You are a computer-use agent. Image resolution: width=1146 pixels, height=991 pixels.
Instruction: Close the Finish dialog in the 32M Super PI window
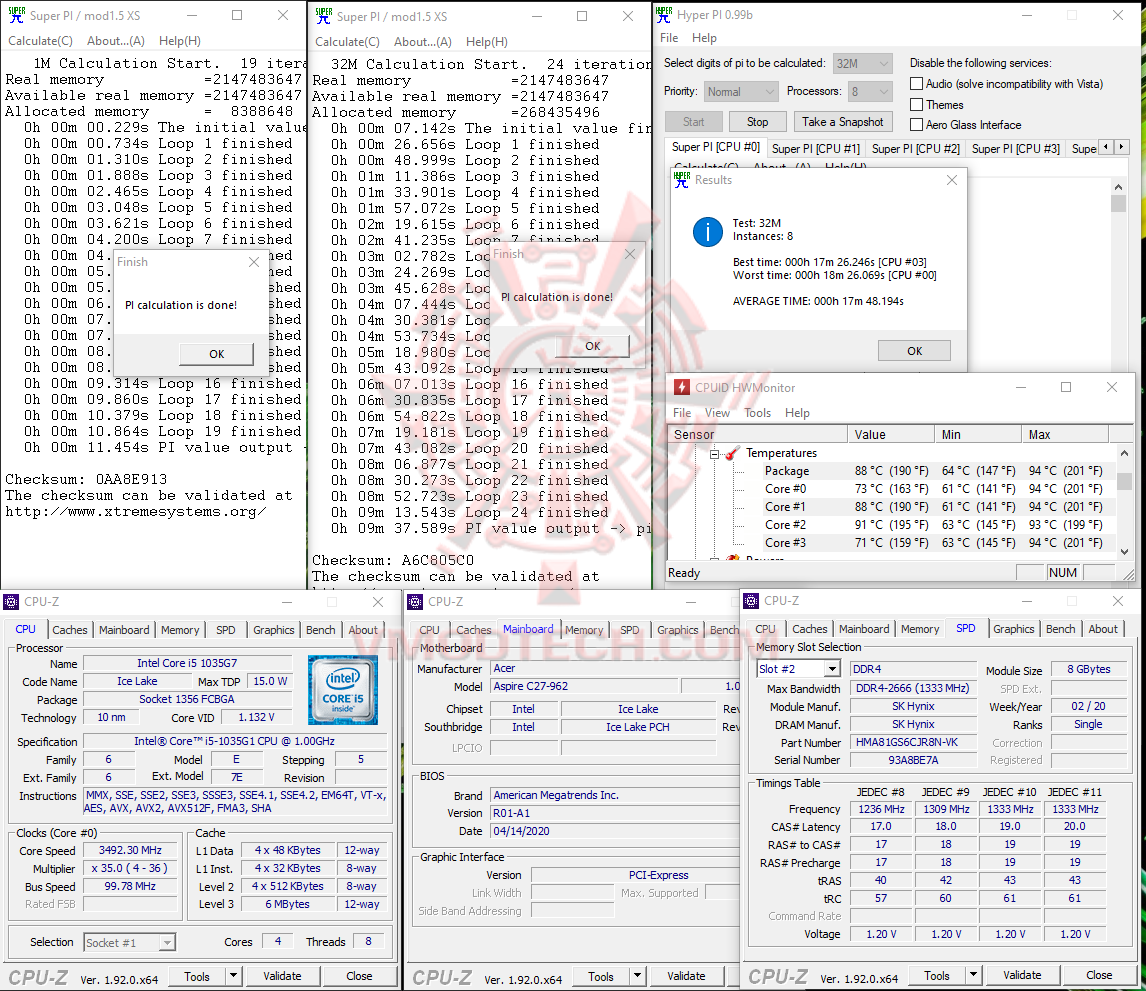coord(630,254)
